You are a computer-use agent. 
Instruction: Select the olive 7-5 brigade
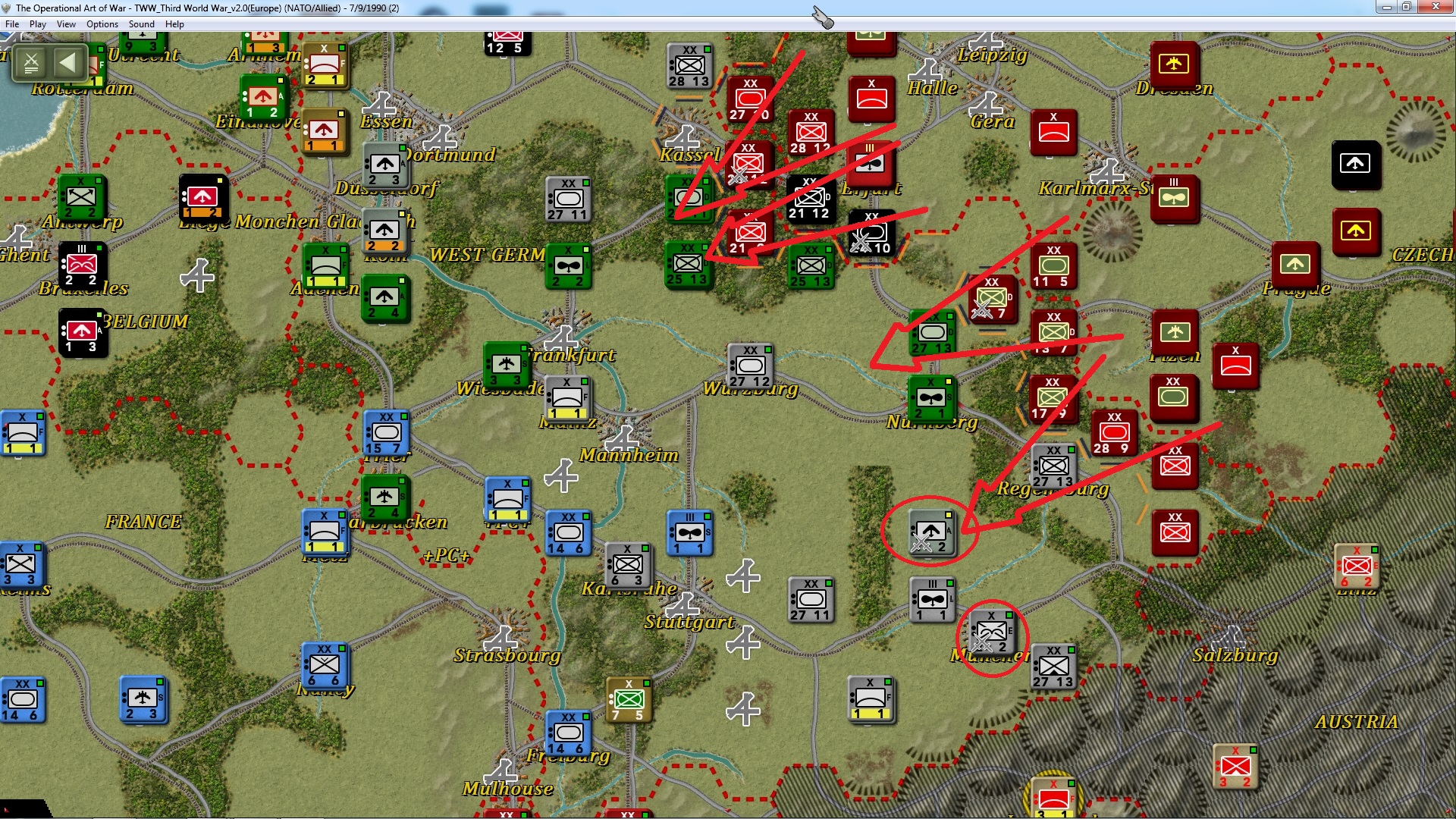click(x=629, y=700)
